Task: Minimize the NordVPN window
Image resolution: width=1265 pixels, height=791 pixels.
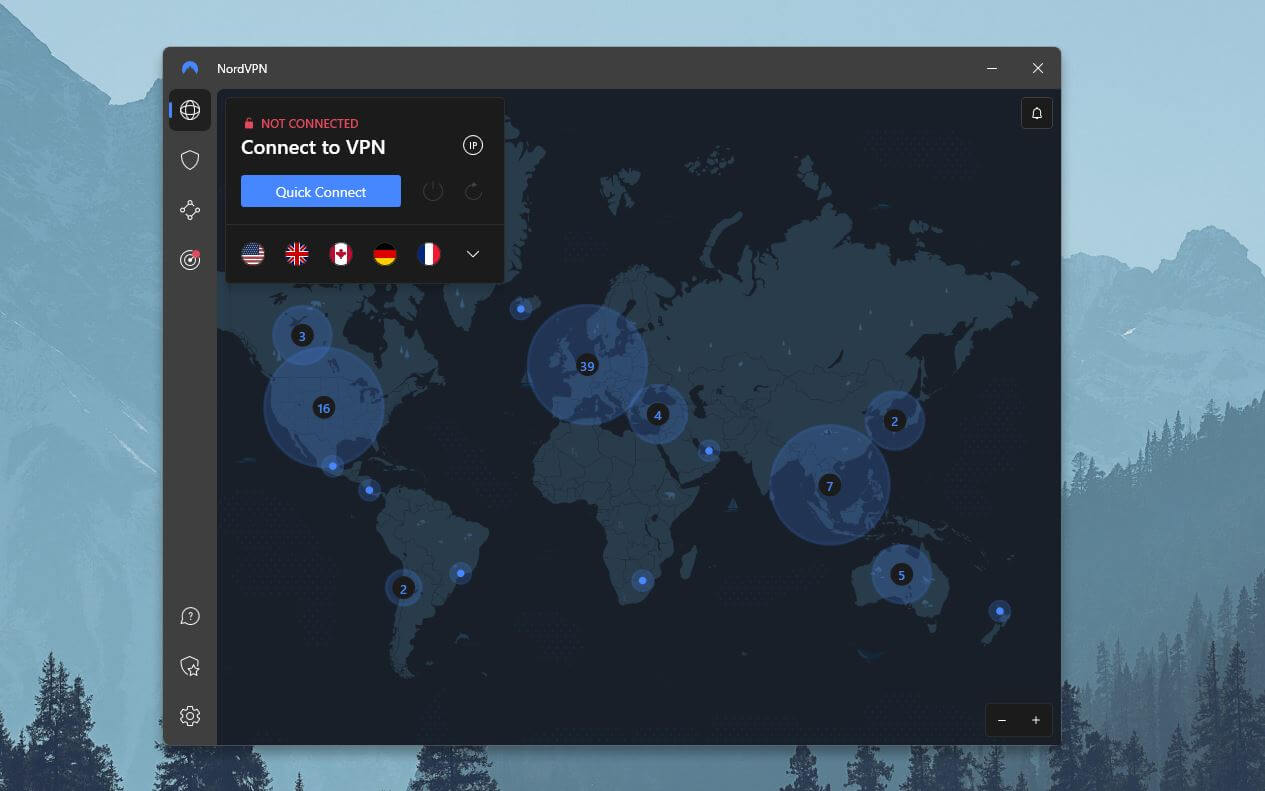Action: [992, 68]
